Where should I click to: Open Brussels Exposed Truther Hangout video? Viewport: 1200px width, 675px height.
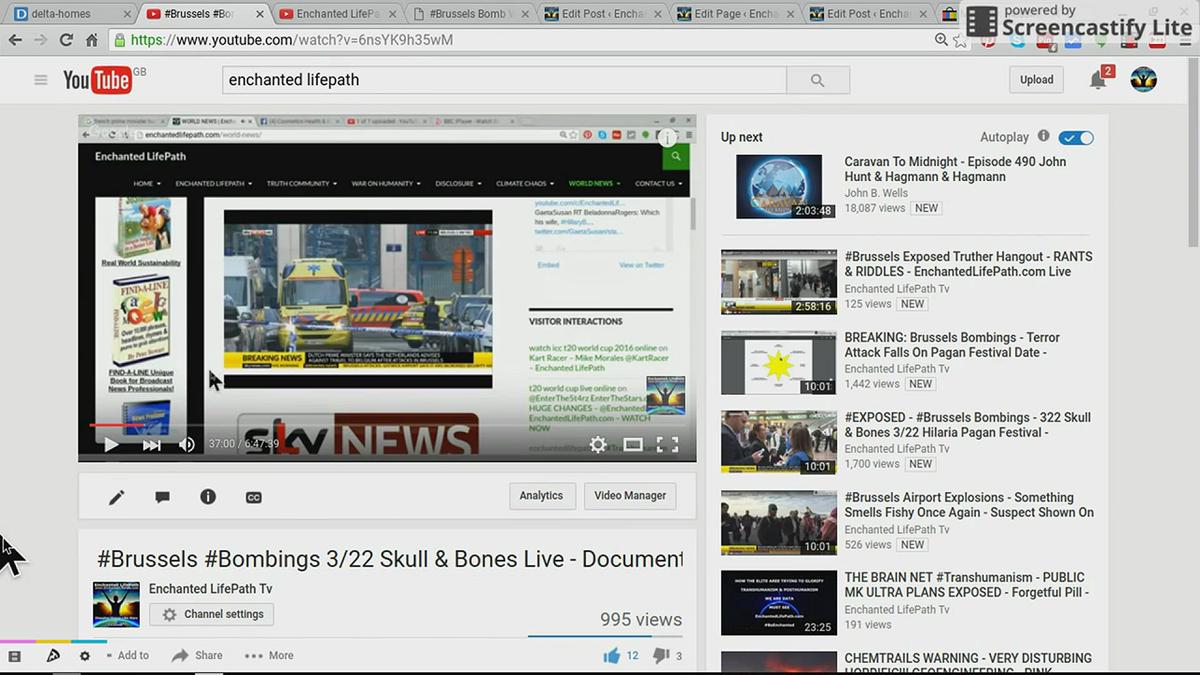click(x=968, y=264)
